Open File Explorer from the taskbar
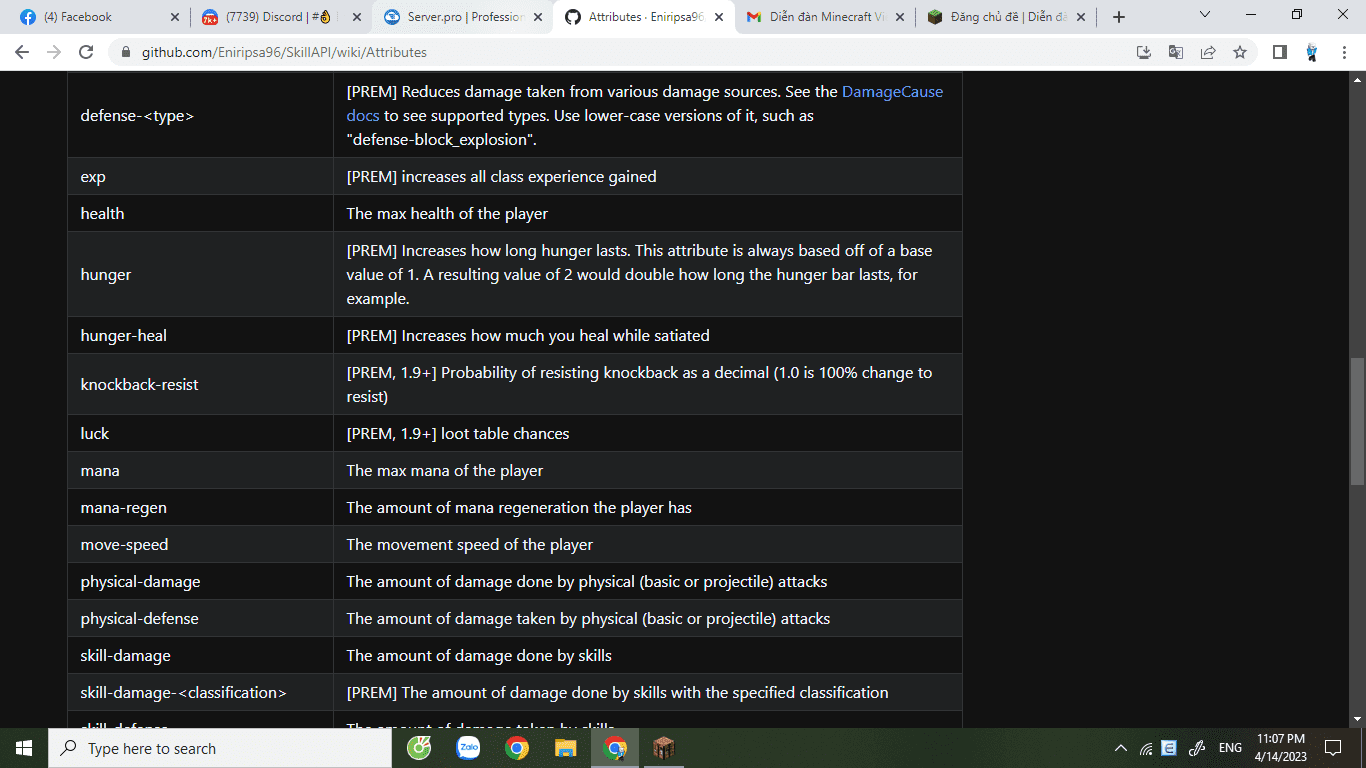 click(x=566, y=748)
